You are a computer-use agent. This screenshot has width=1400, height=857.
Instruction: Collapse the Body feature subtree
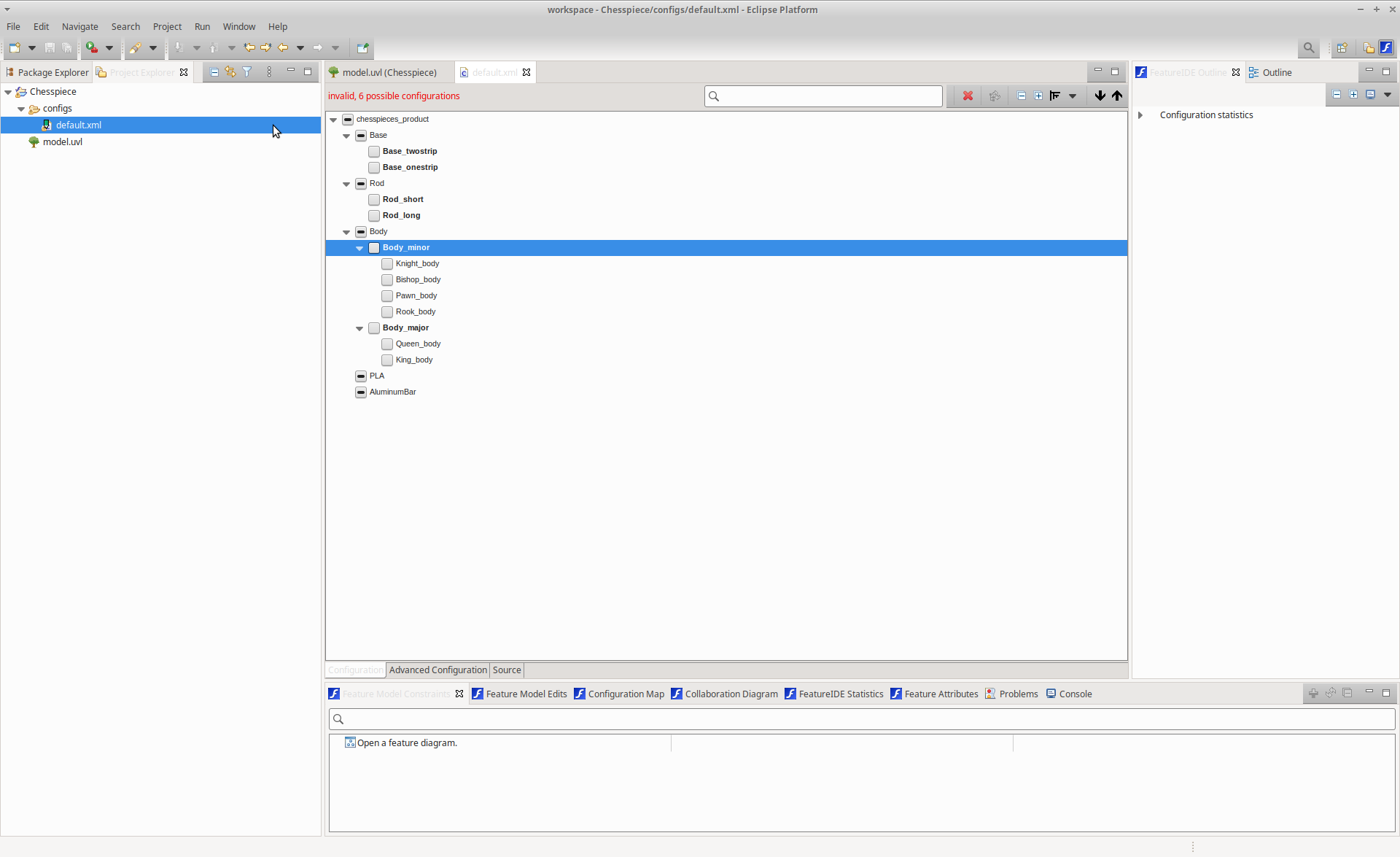pyautogui.click(x=346, y=231)
